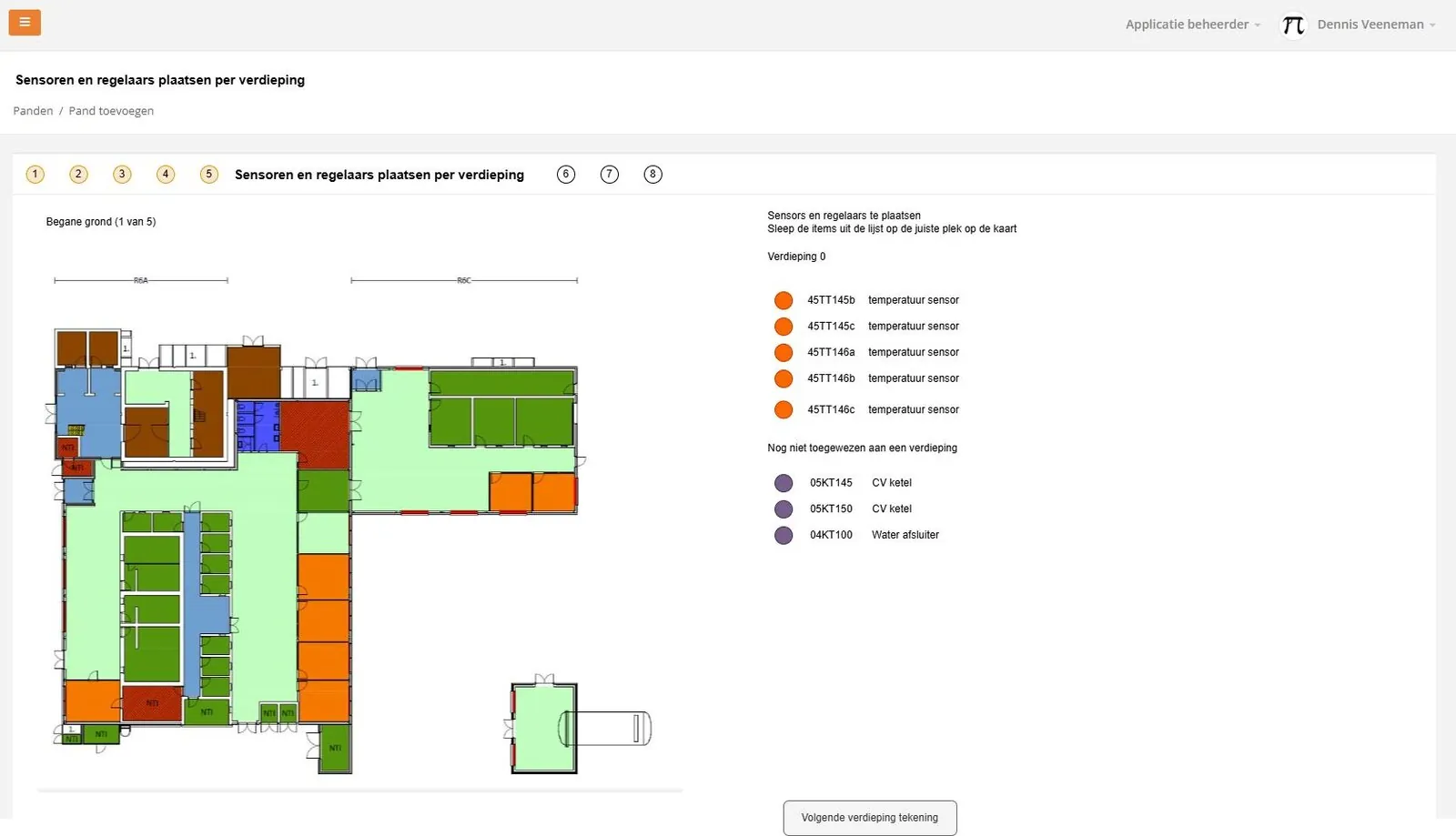Viewport: 1456px width, 836px height.
Task: Select the orange dot of sensor 45TT145b
Action: [x=784, y=300]
